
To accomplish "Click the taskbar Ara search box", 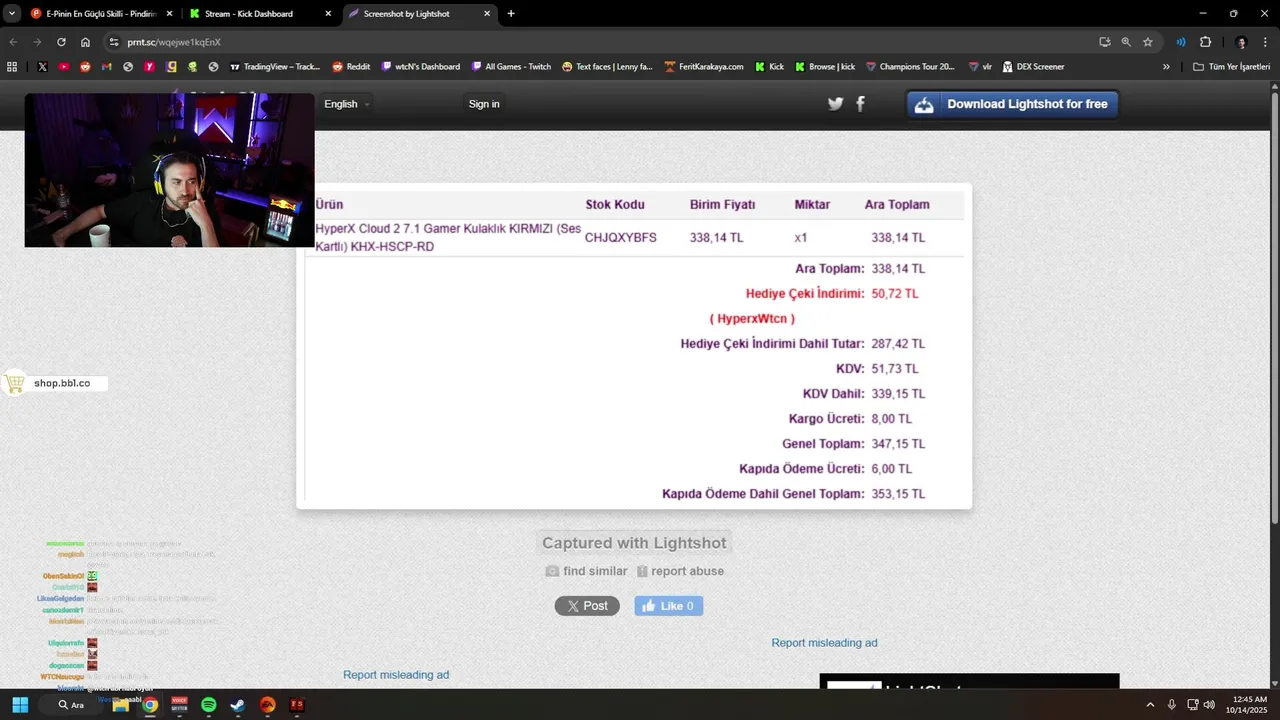I will tap(72, 705).
